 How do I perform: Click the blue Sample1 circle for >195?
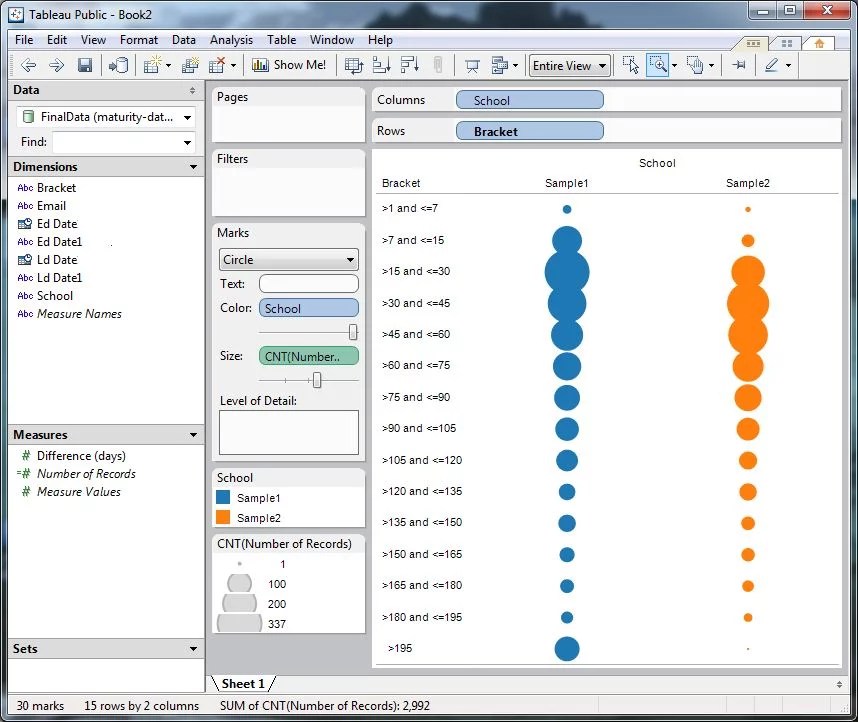(x=567, y=649)
